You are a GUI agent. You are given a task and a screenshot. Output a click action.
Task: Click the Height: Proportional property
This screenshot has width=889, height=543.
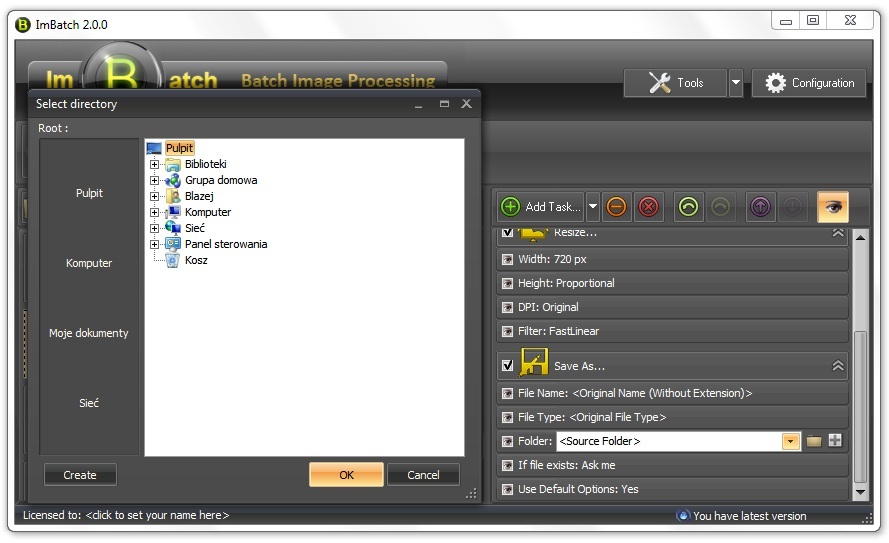click(x=672, y=283)
